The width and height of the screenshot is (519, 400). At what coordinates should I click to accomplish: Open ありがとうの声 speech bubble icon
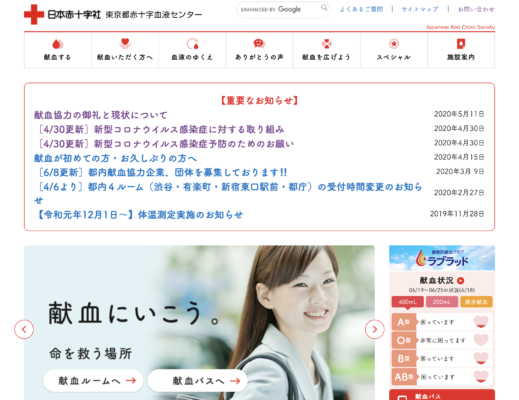[x=259, y=43]
